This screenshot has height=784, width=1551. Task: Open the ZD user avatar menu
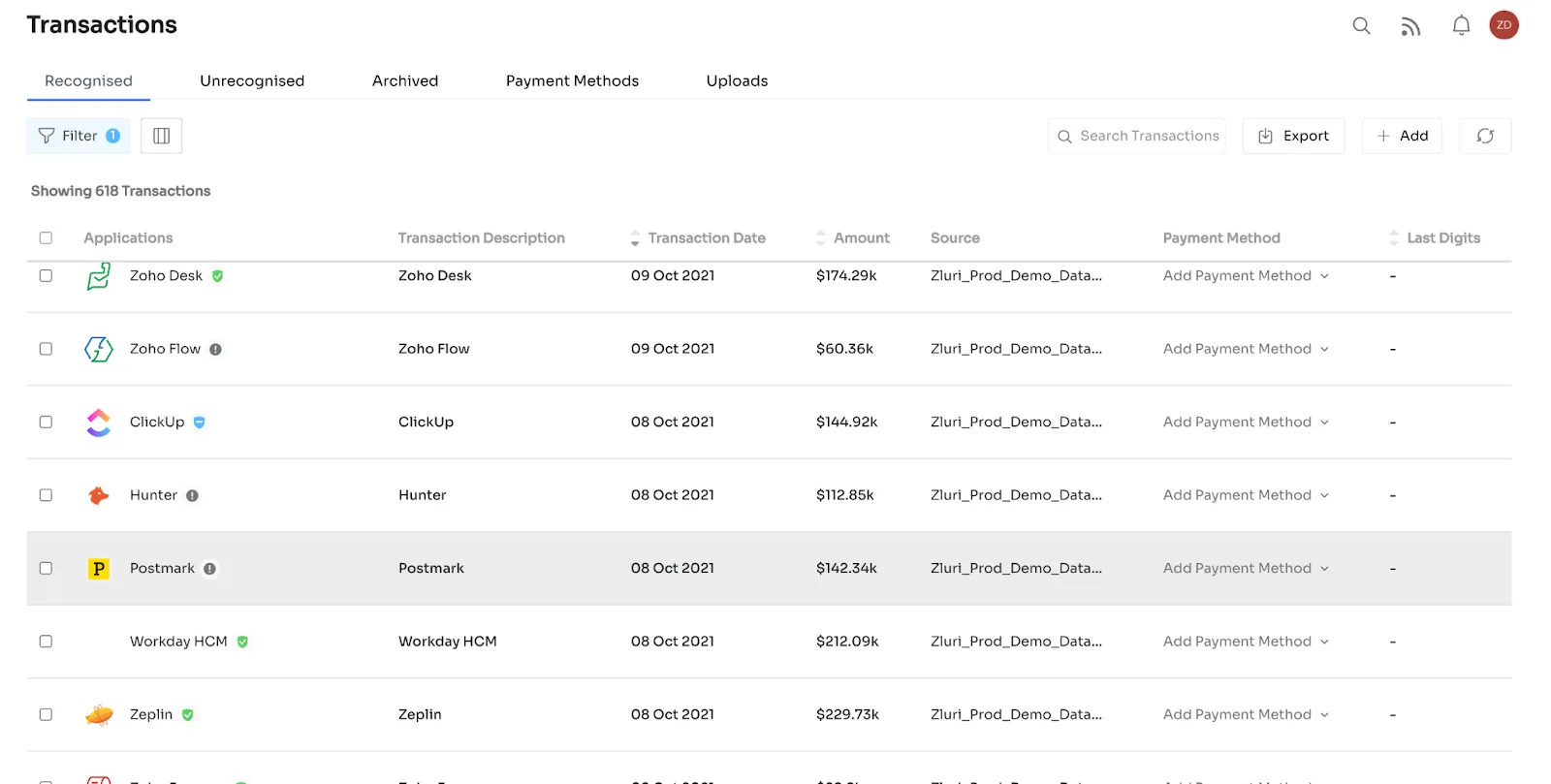(1504, 25)
